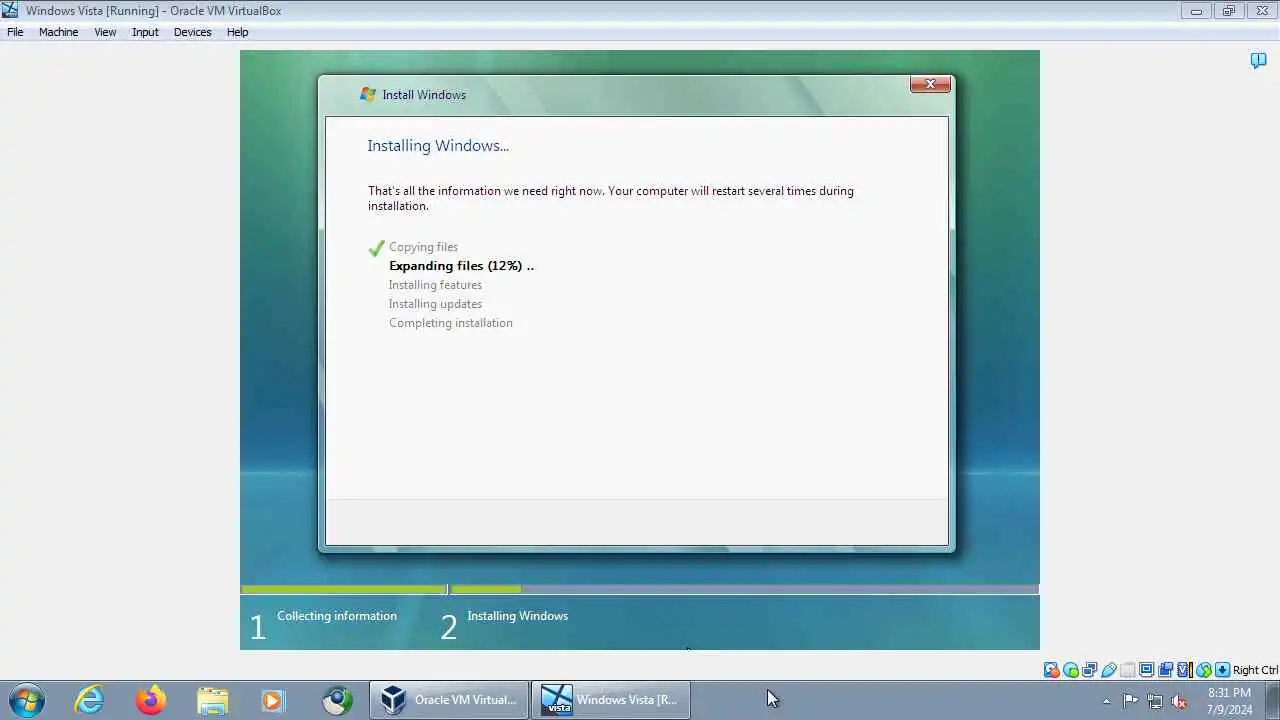Close the Install Windows dialog
Image resolution: width=1280 pixels, height=720 pixels.
tap(930, 84)
